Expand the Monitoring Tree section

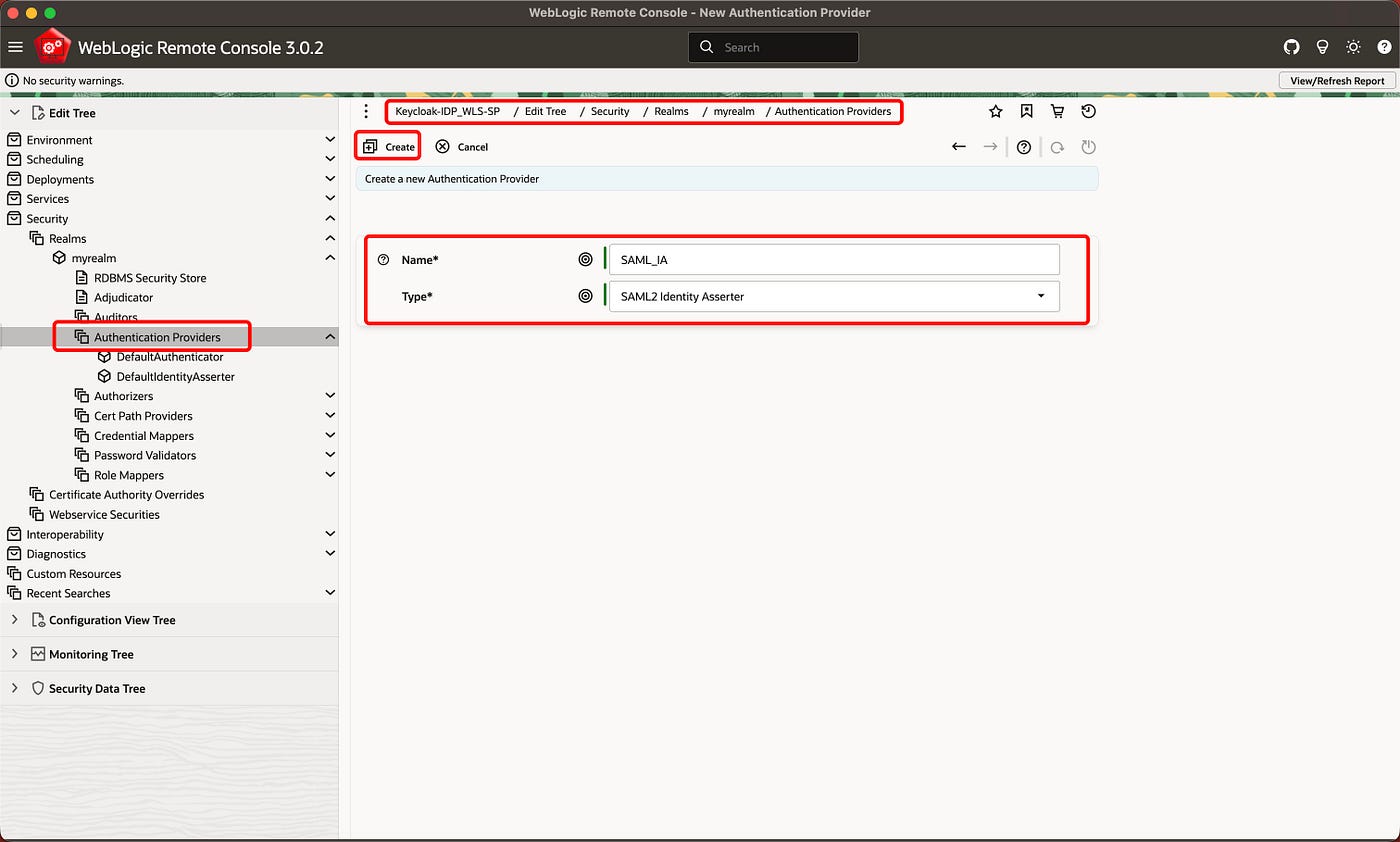pos(14,654)
